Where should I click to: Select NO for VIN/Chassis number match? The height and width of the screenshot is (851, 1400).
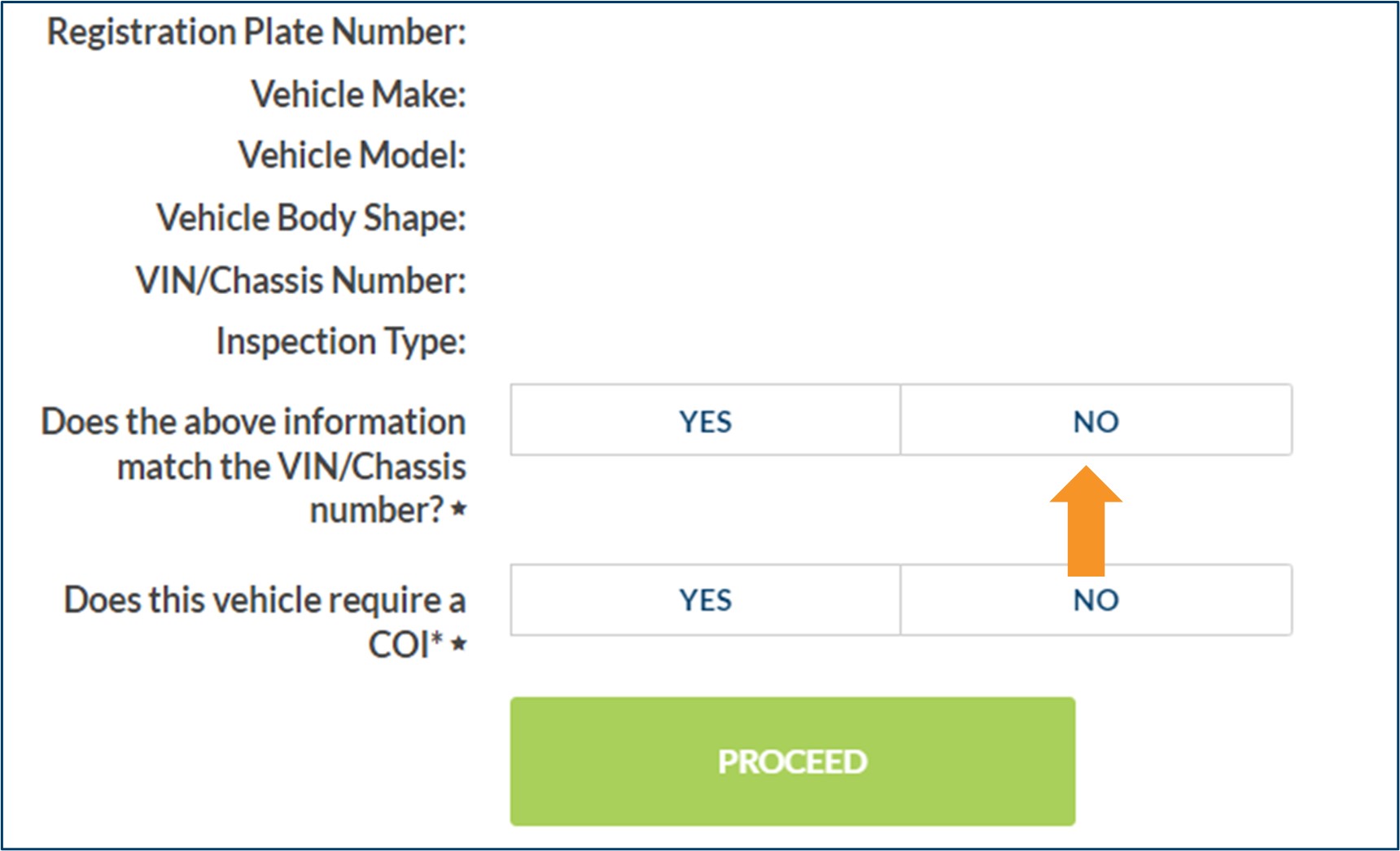pos(1096,421)
